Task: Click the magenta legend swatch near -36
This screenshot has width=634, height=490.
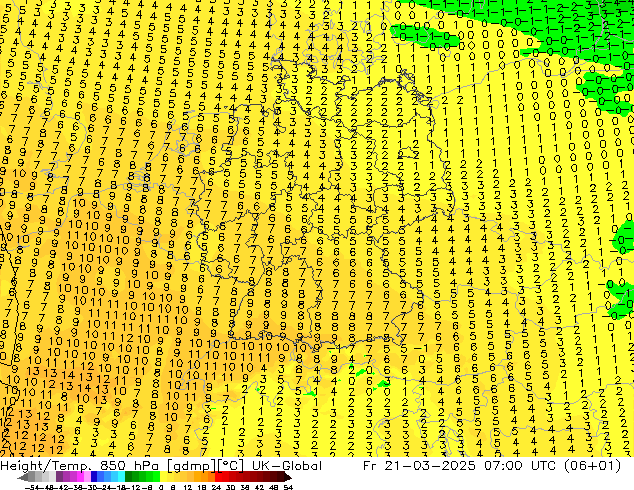Action: [80, 477]
